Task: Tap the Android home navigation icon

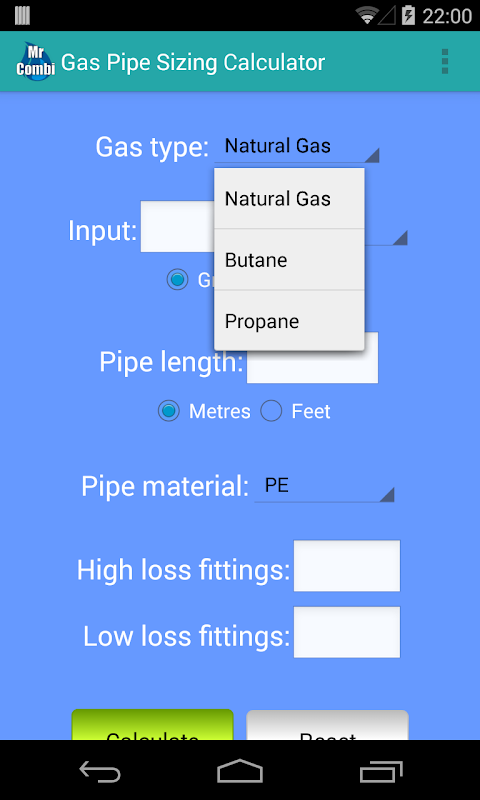Action: pyautogui.click(x=240, y=771)
